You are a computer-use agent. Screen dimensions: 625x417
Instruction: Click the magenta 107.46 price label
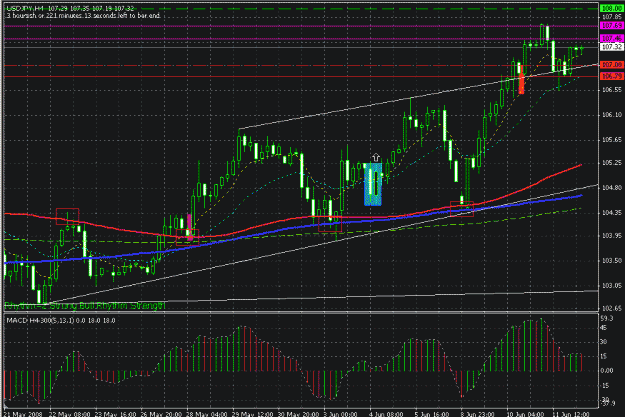point(611,38)
